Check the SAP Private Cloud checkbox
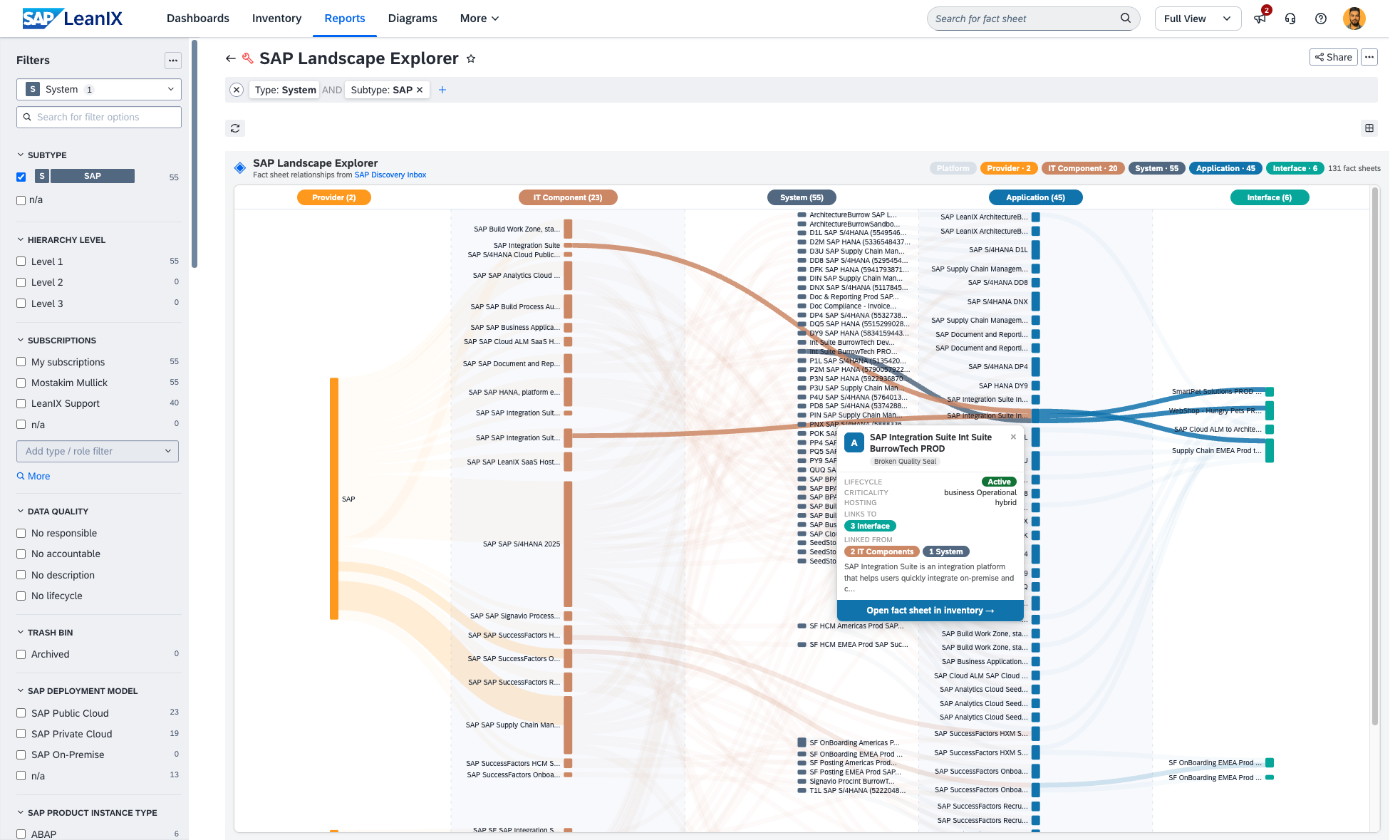The width and height of the screenshot is (1400, 840). pos(21,734)
